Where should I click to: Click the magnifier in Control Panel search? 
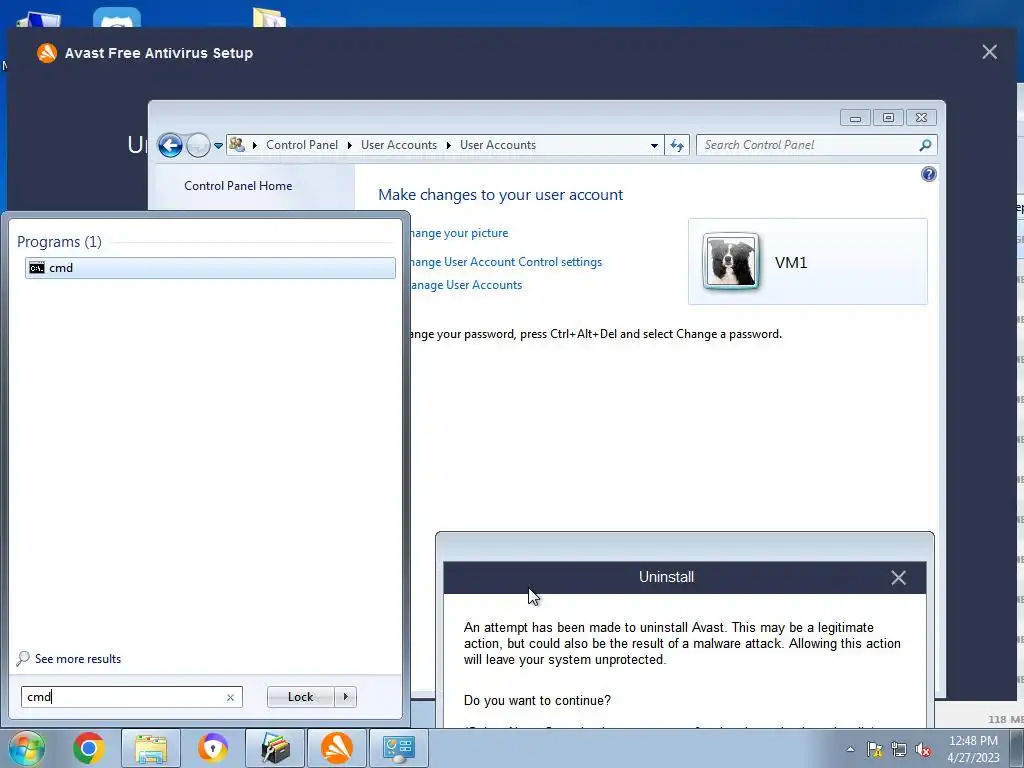click(x=925, y=145)
